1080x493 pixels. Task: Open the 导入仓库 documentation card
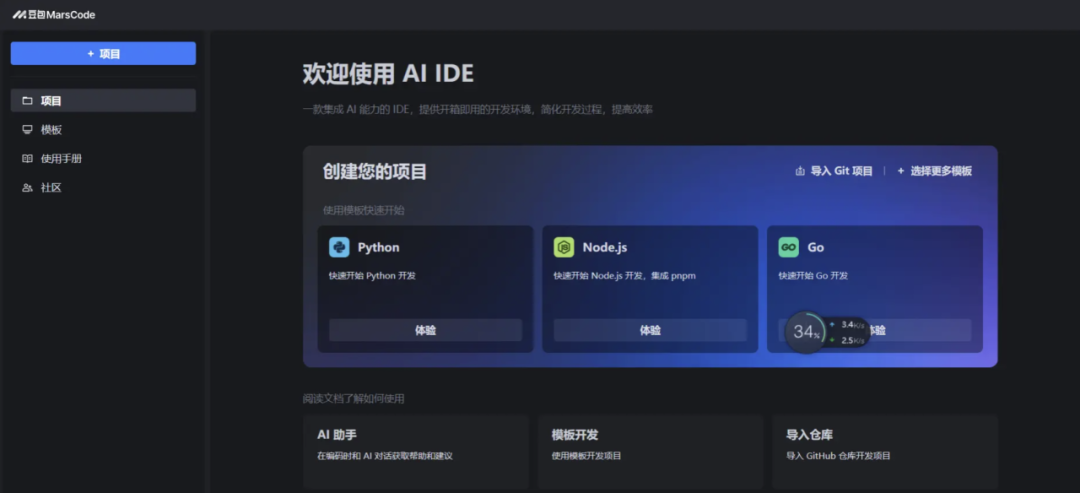(x=885, y=451)
